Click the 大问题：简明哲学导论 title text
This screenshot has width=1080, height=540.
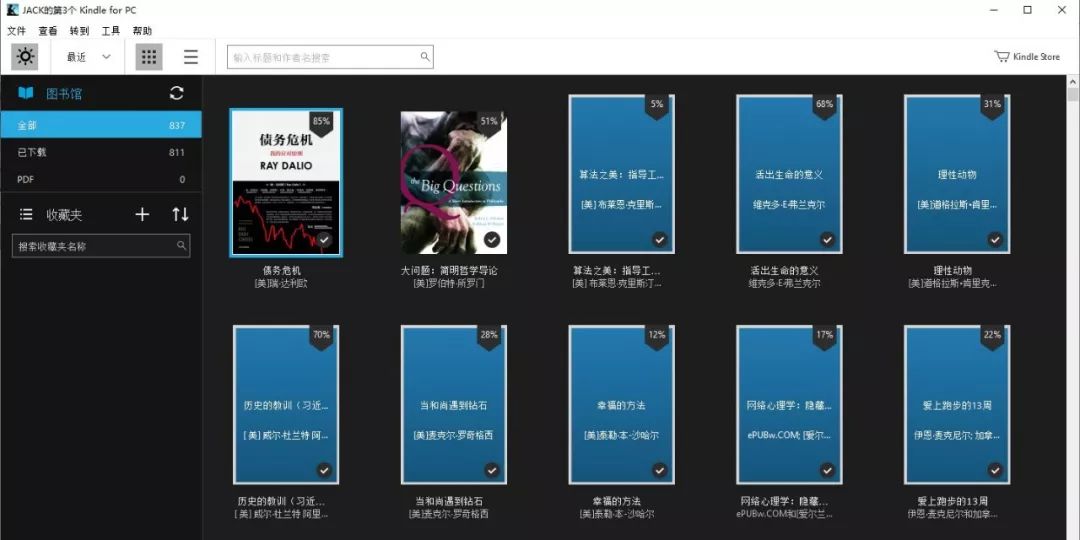point(449,271)
